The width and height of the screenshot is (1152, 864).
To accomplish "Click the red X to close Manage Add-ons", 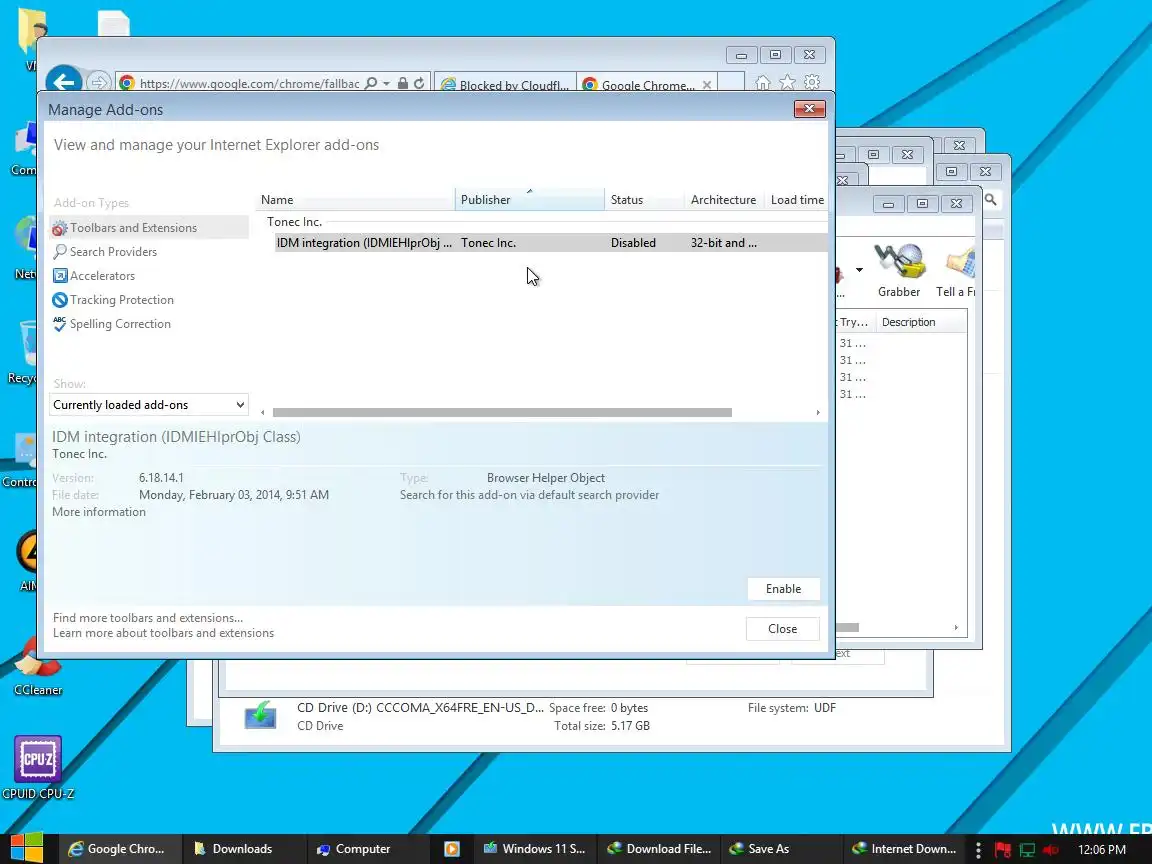I will (x=810, y=109).
